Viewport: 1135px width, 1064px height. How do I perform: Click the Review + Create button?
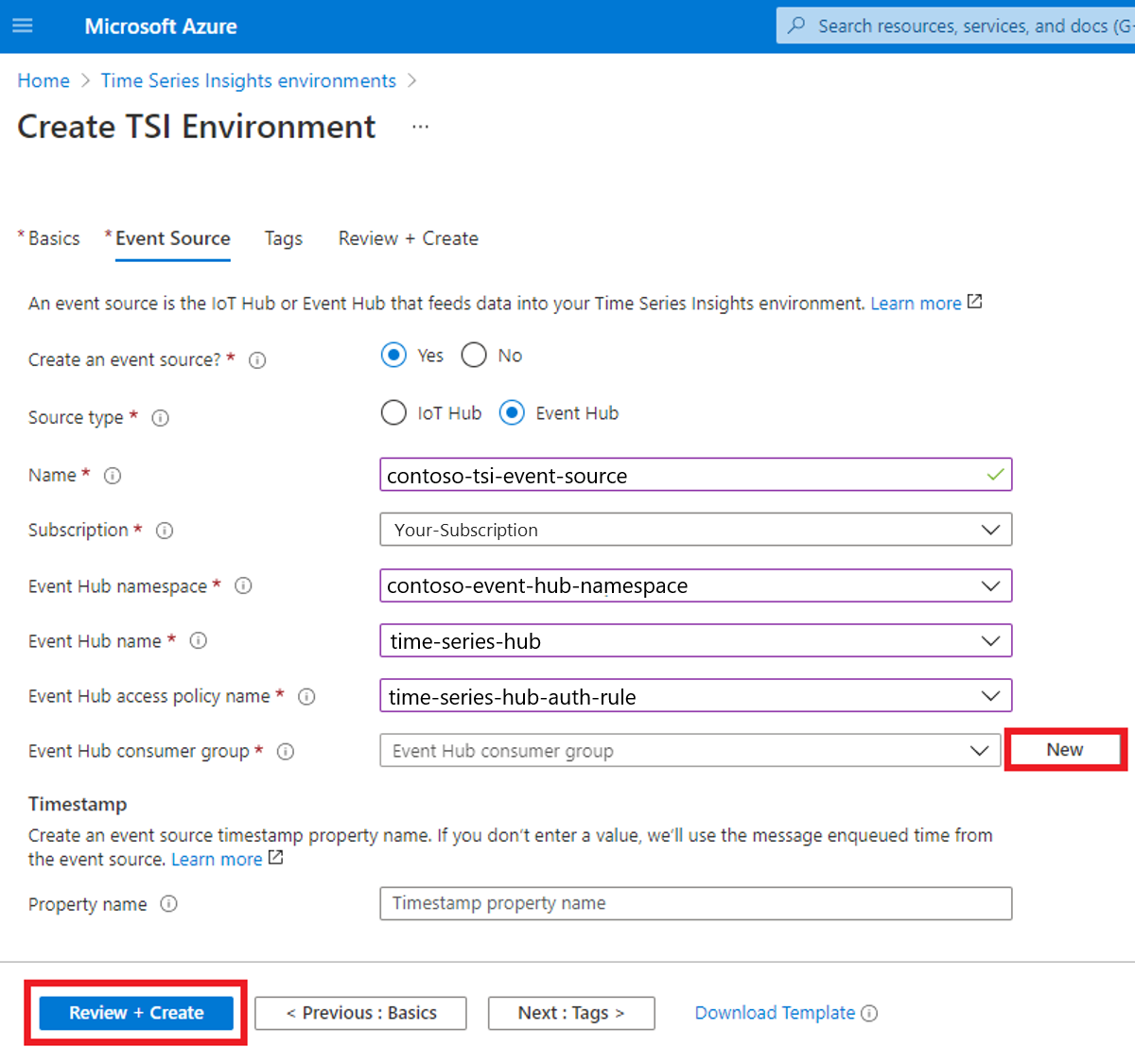(136, 1013)
